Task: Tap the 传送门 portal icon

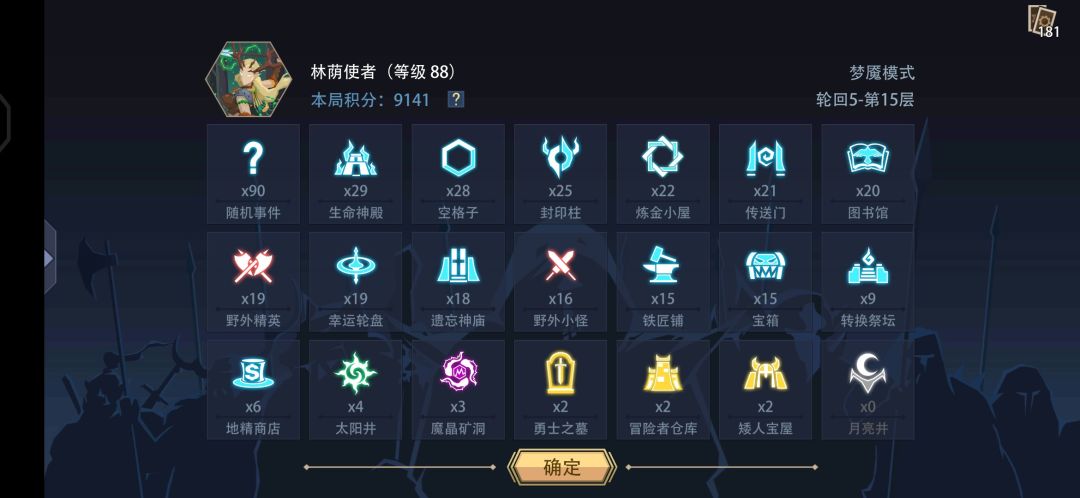Action: click(x=765, y=158)
